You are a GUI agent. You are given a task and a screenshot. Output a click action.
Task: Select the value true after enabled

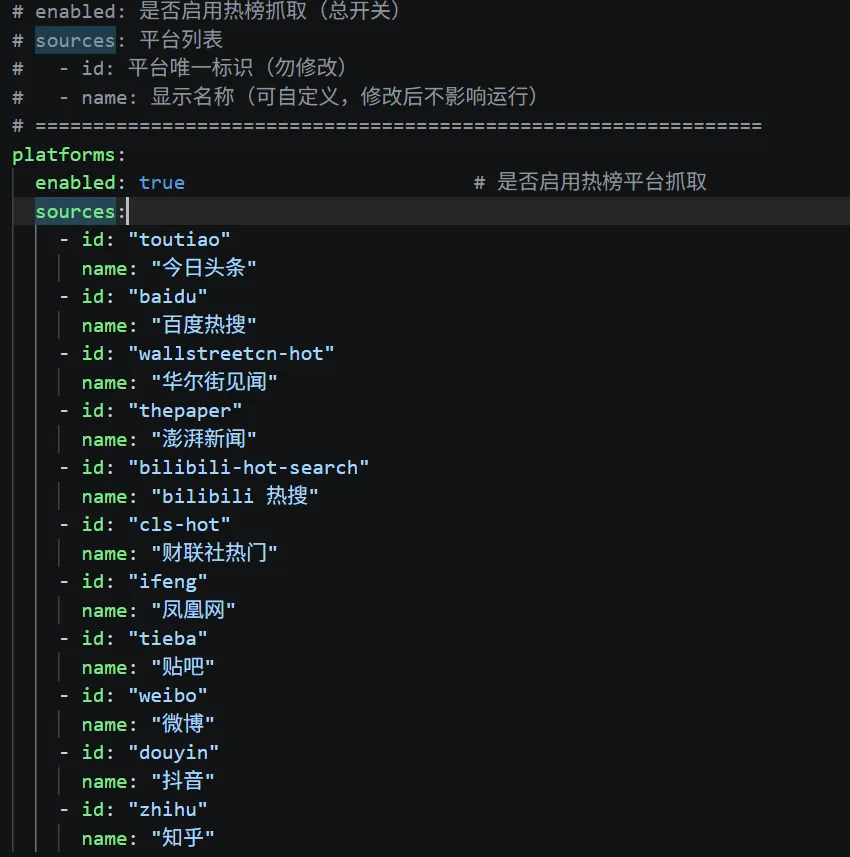point(162,183)
